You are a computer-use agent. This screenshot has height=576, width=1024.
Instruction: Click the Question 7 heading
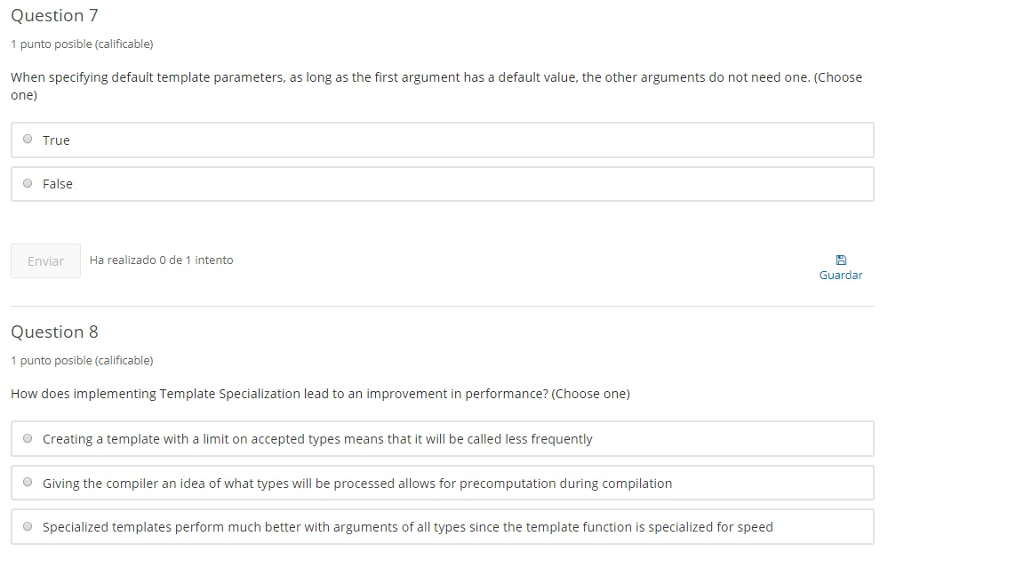pos(54,16)
